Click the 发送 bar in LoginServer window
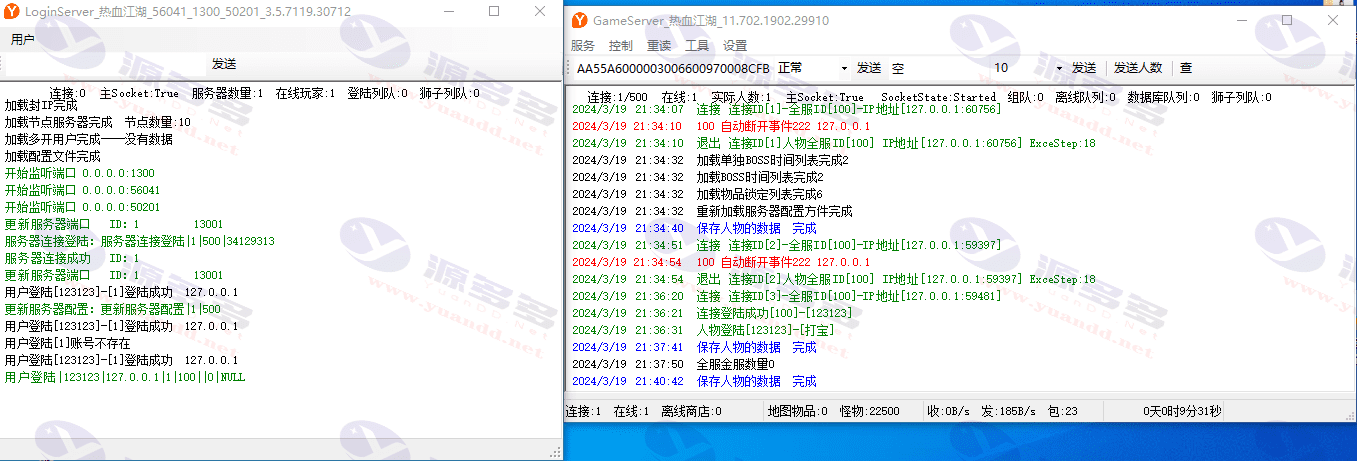 tap(224, 64)
